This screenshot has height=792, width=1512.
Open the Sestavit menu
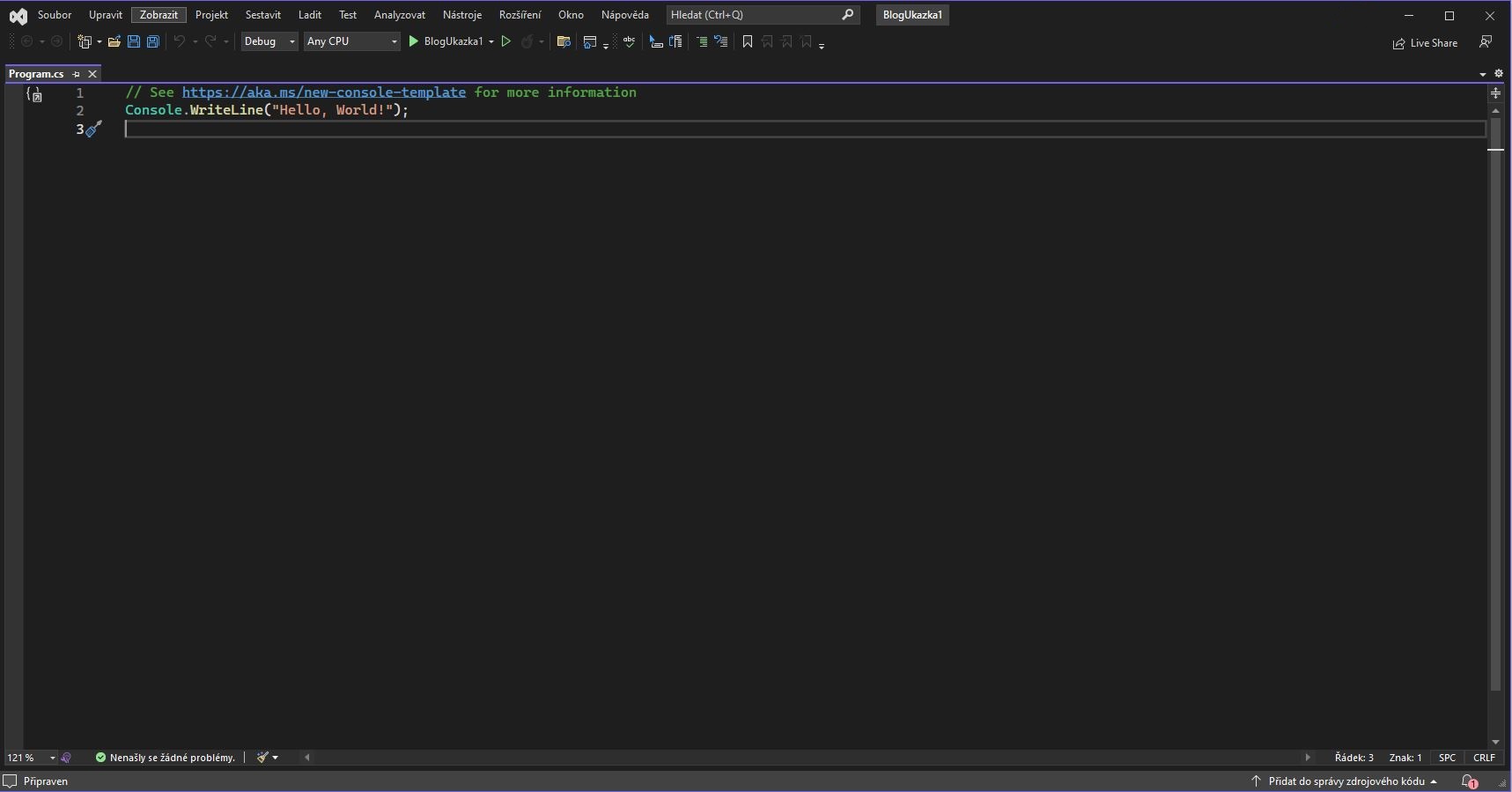coord(263,15)
